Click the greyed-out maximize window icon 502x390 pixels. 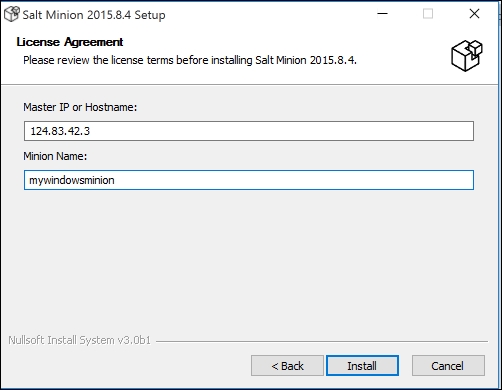point(428,14)
